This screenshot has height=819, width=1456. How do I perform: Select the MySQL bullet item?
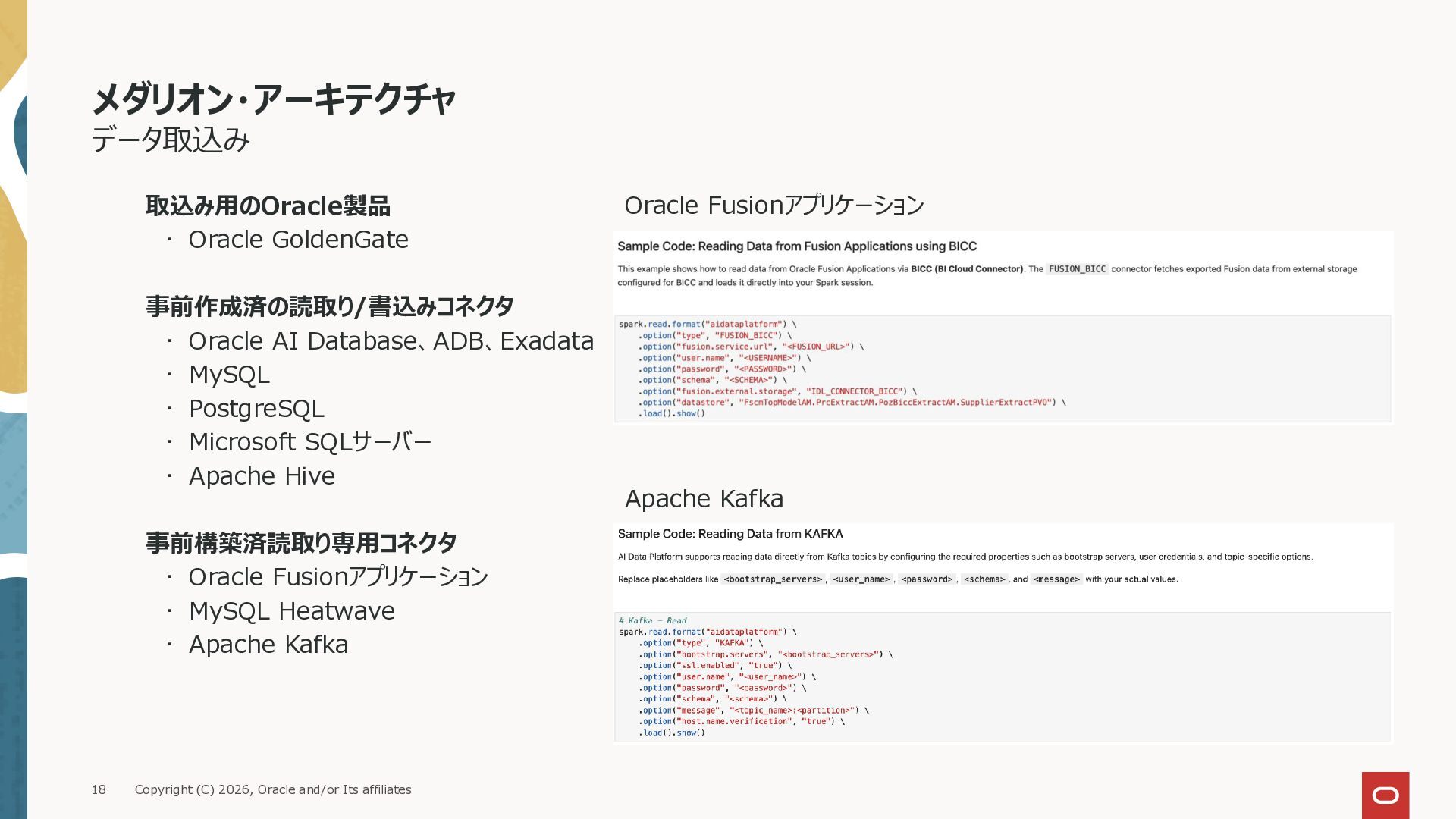coord(229,375)
